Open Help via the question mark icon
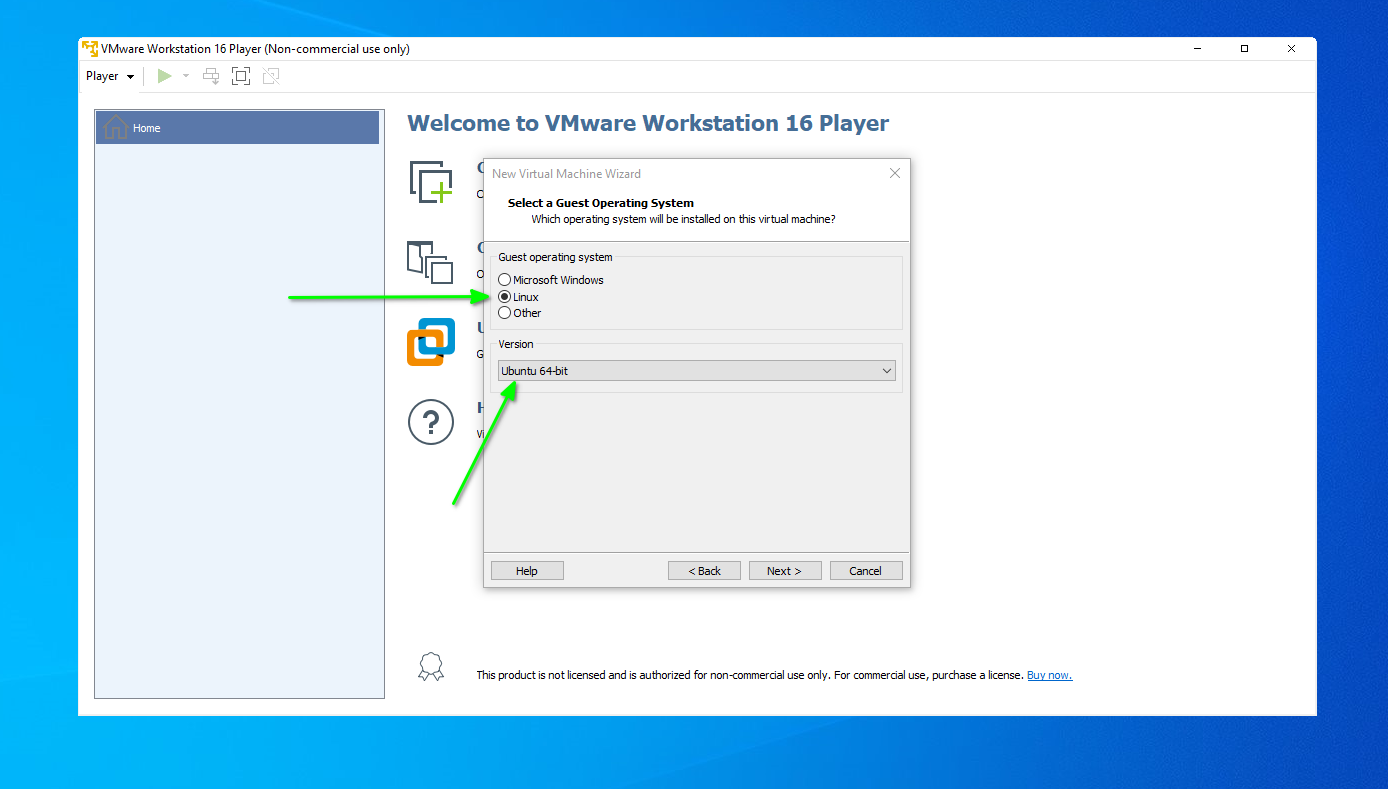 click(431, 422)
